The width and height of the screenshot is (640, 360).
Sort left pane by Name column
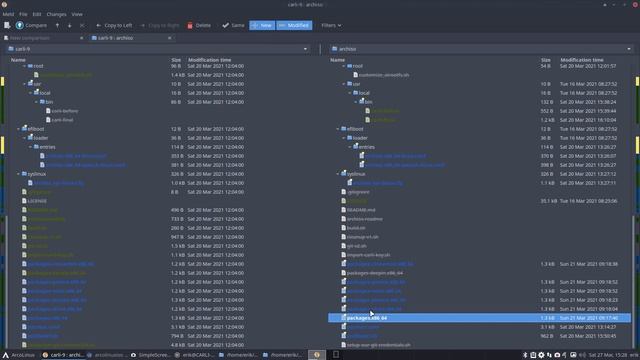pyautogui.click(x=18, y=60)
